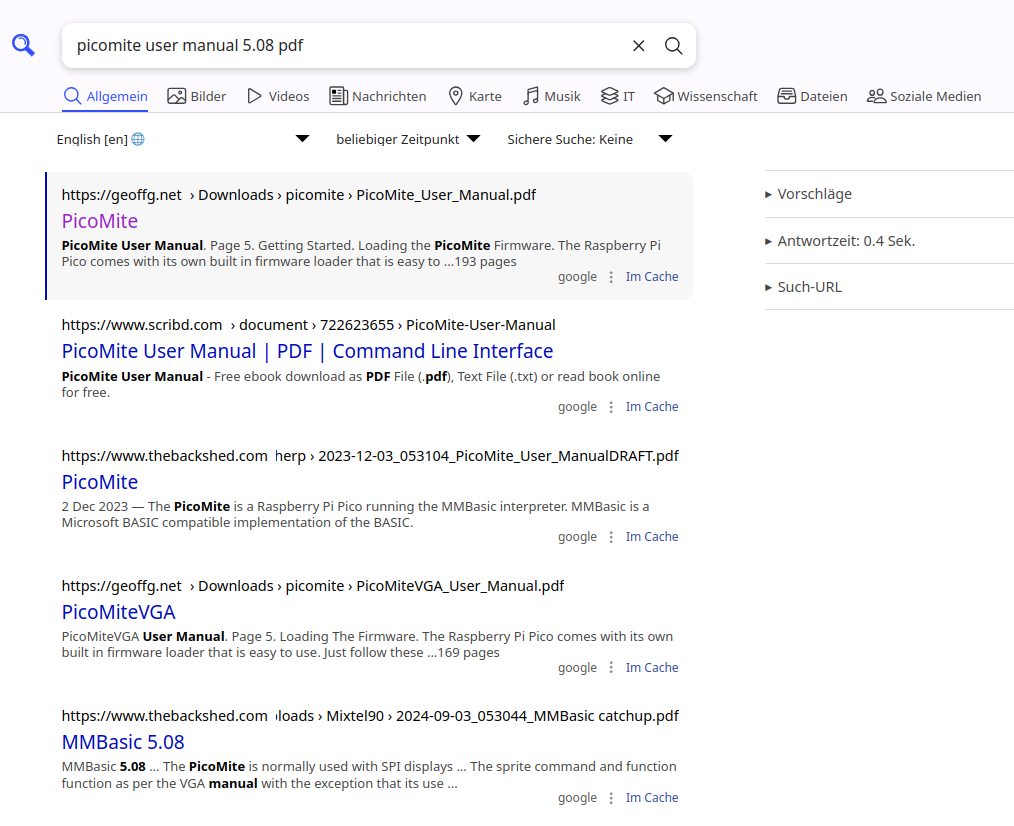This screenshot has height=826, width=1014.
Task: Click the google engine label on MMBasic 5.08 result
Action: pyautogui.click(x=577, y=798)
